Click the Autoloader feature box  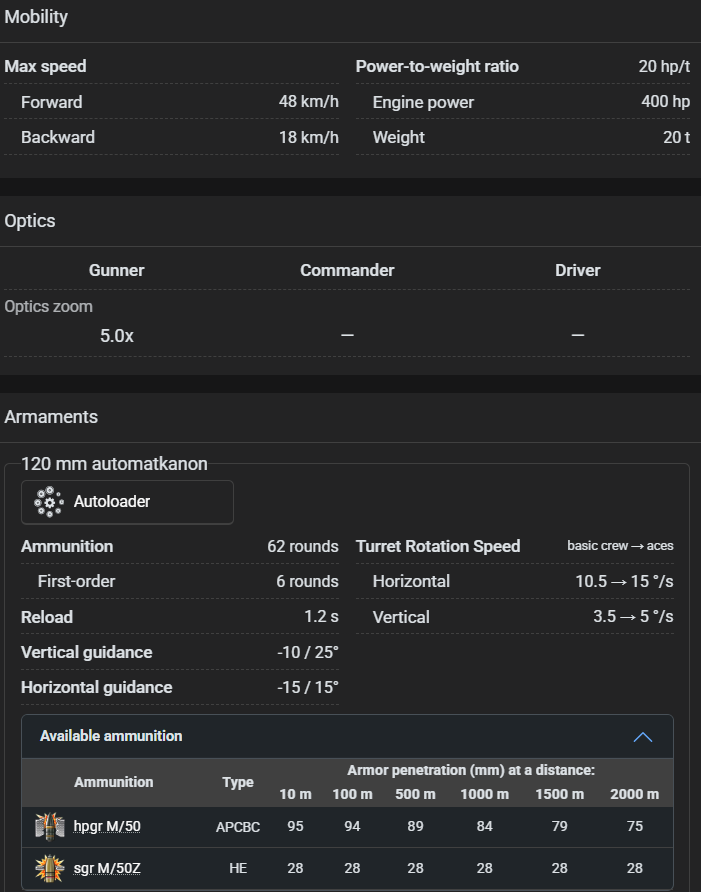(127, 502)
